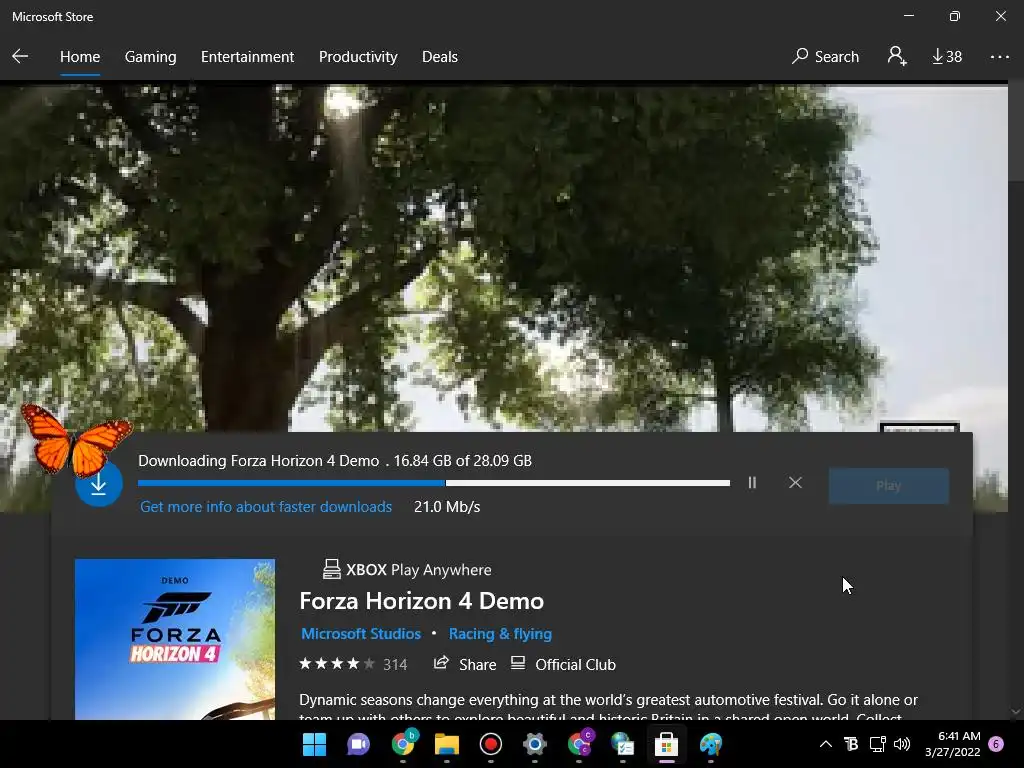The width and height of the screenshot is (1024, 768).
Task: Select the Productivity tab
Action: 358,57
